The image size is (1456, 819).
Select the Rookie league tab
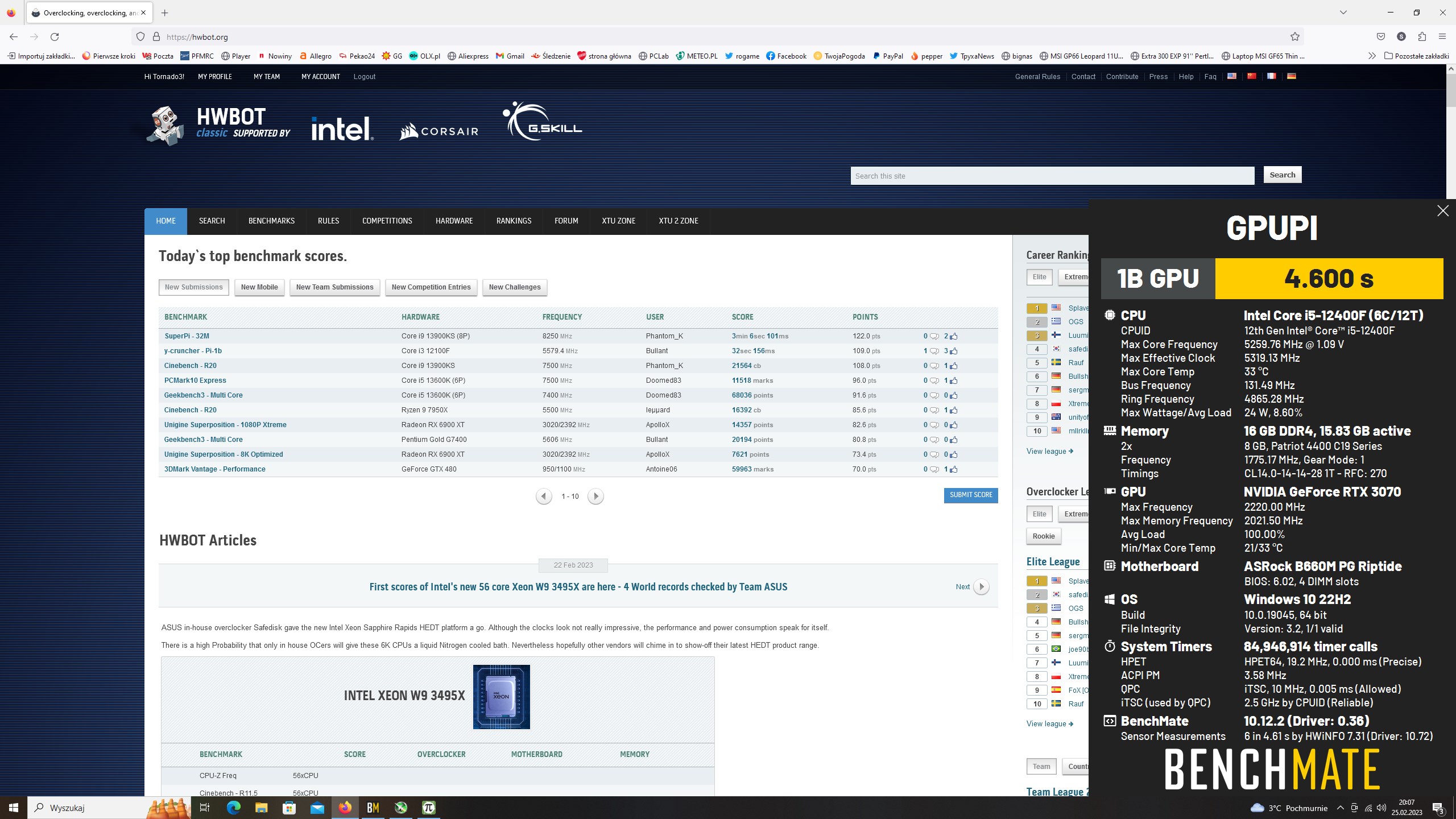click(1044, 536)
